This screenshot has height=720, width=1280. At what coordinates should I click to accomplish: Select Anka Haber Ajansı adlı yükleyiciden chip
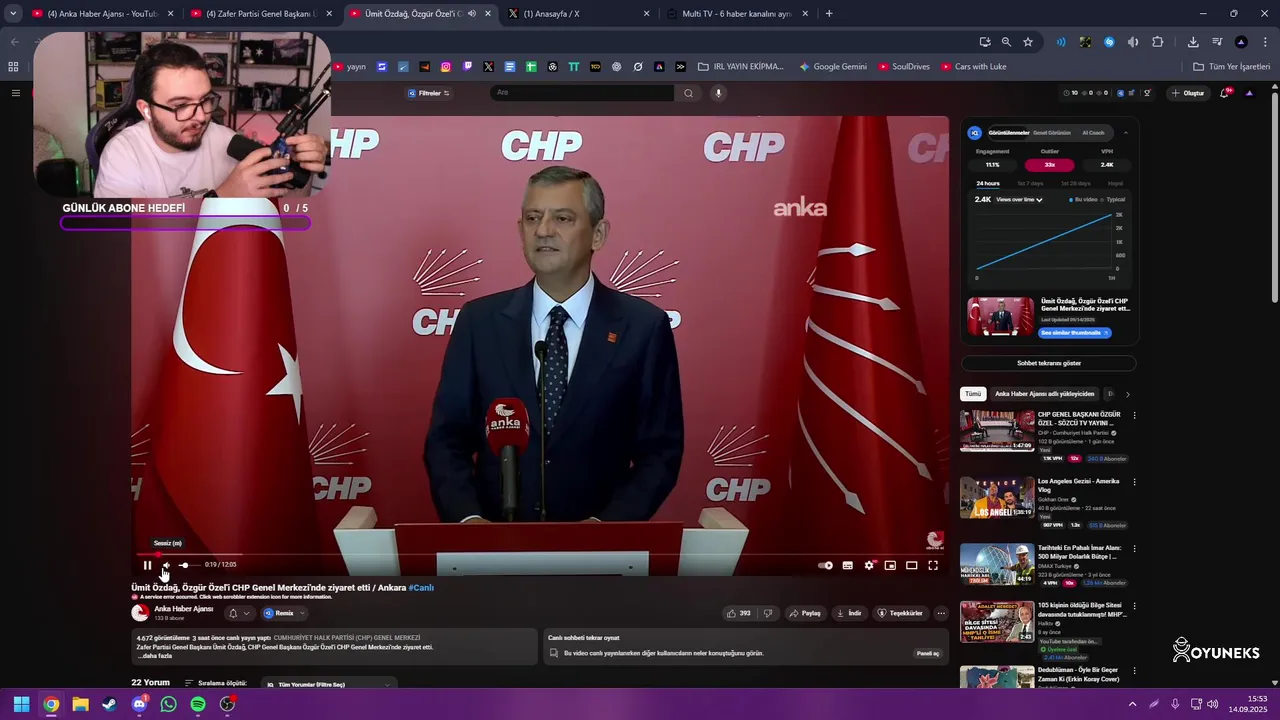tap(1044, 394)
